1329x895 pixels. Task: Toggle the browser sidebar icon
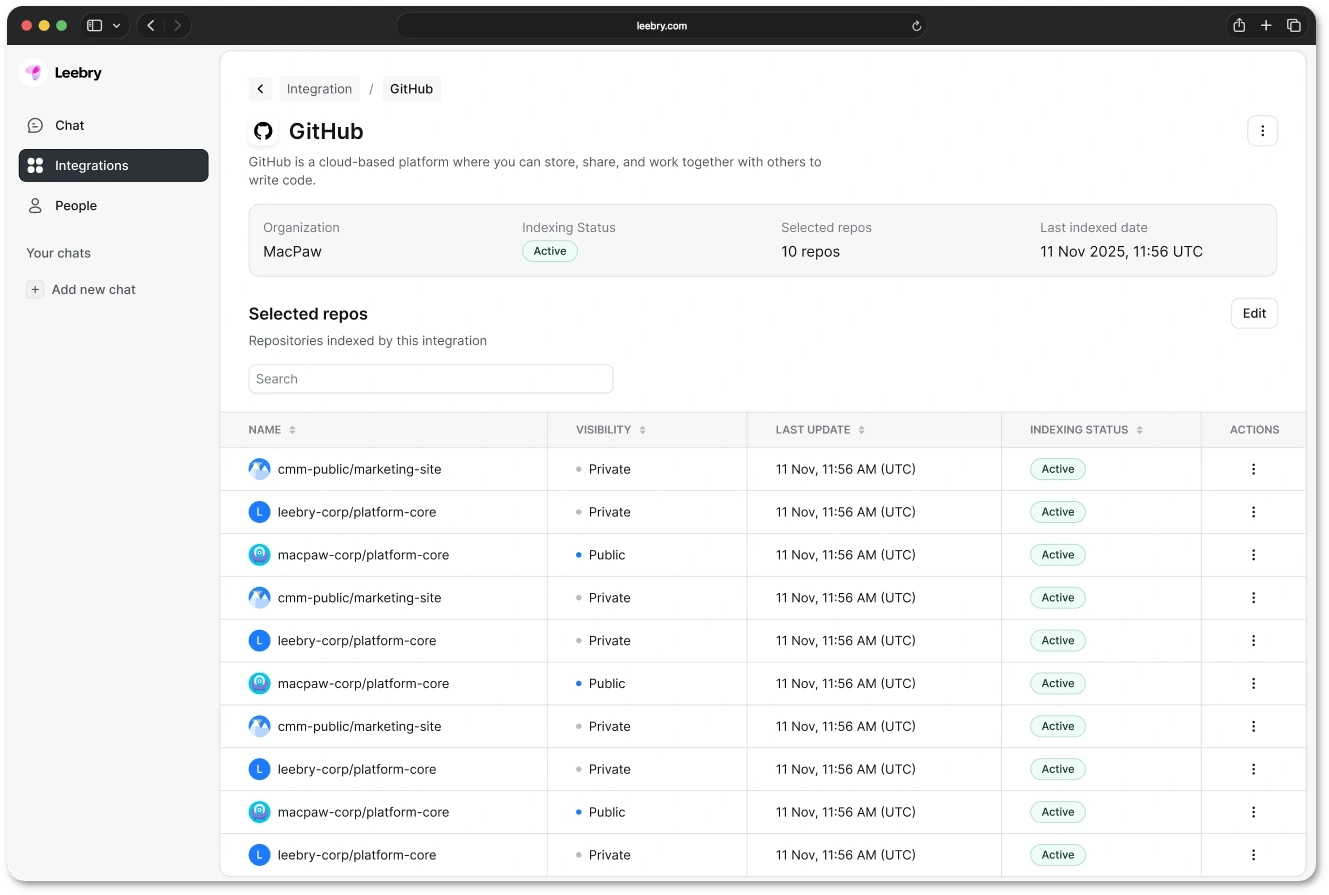94,25
